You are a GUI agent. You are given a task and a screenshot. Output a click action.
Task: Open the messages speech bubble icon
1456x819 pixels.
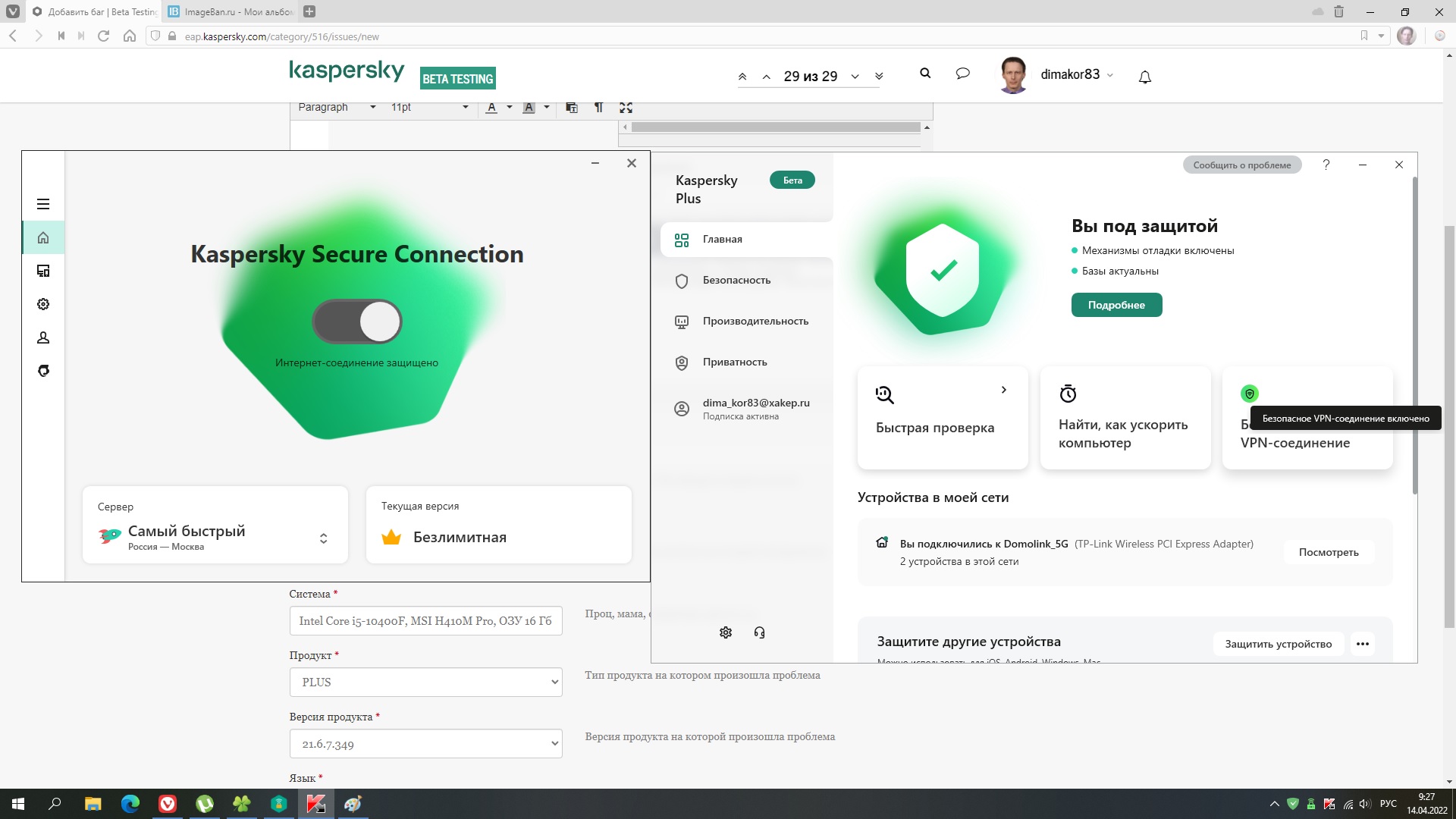tap(963, 74)
